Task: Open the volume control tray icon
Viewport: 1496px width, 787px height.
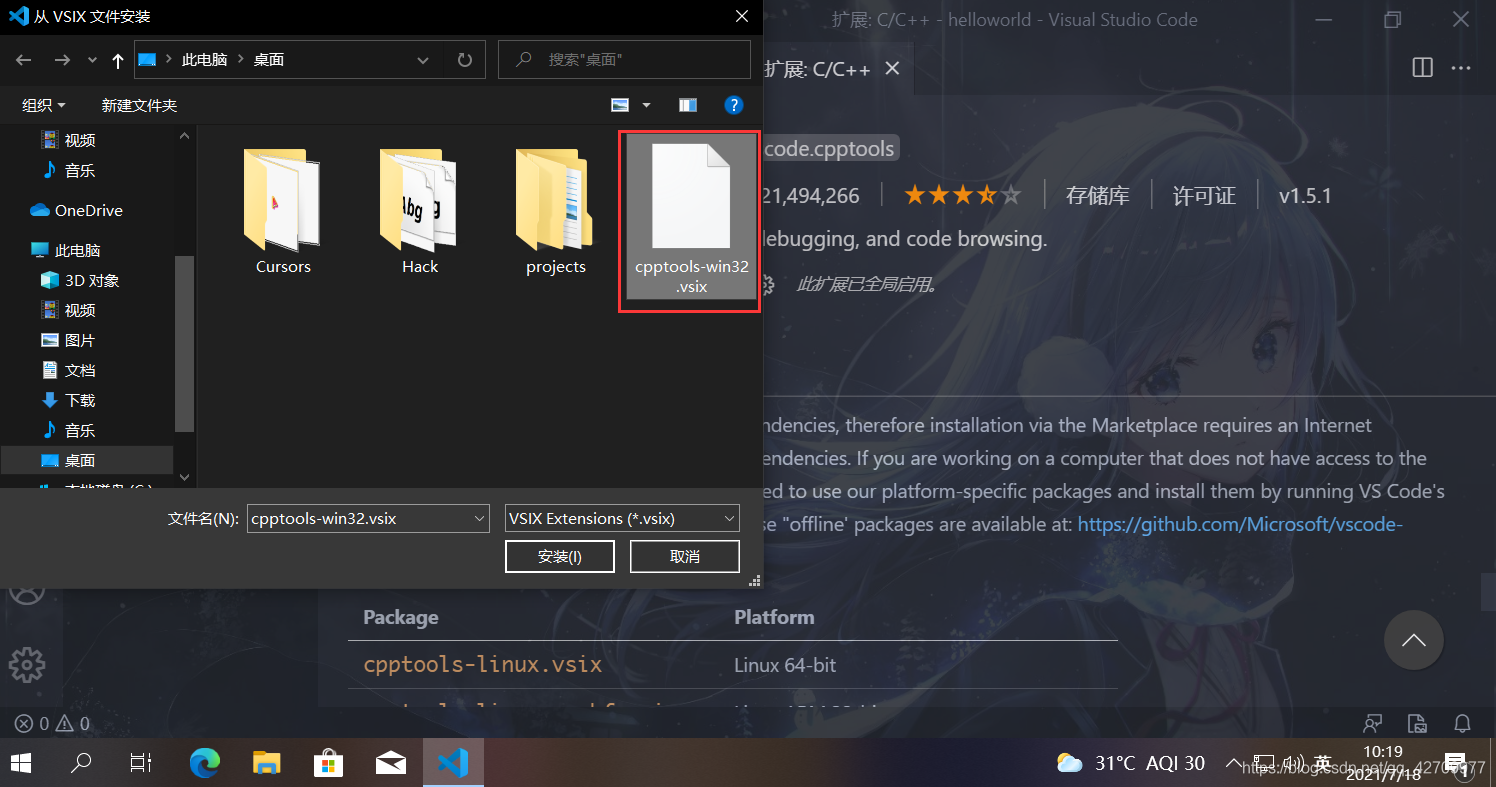Action: tap(1292, 763)
